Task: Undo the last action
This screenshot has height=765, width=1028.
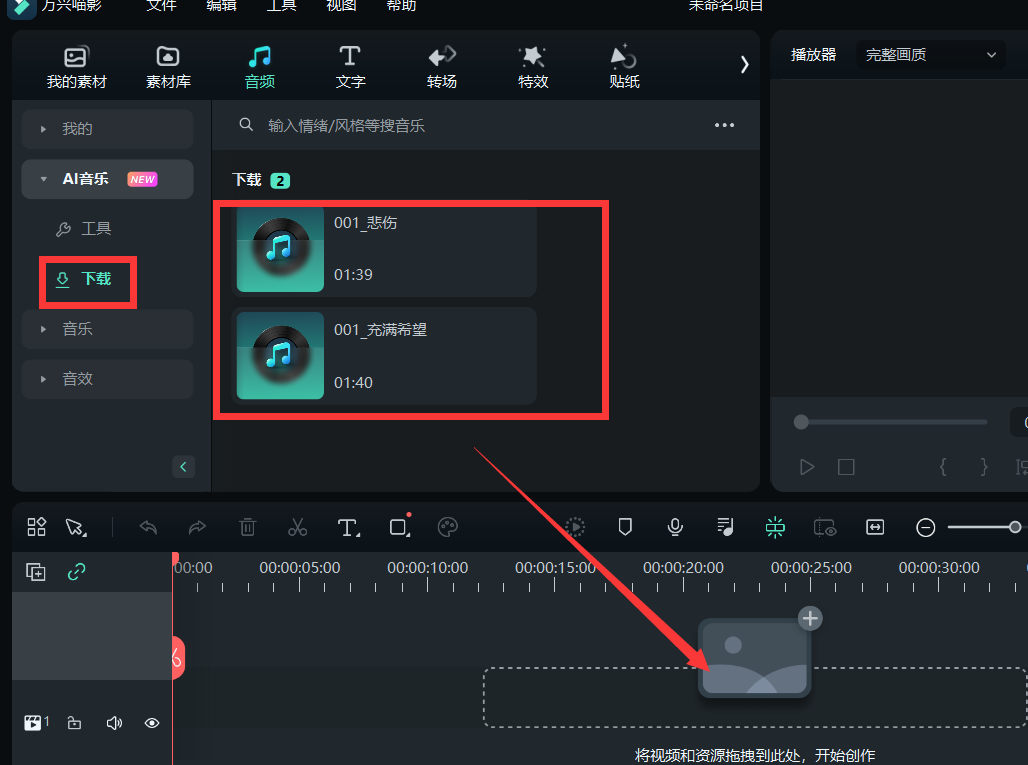Action: pyautogui.click(x=149, y=527)
